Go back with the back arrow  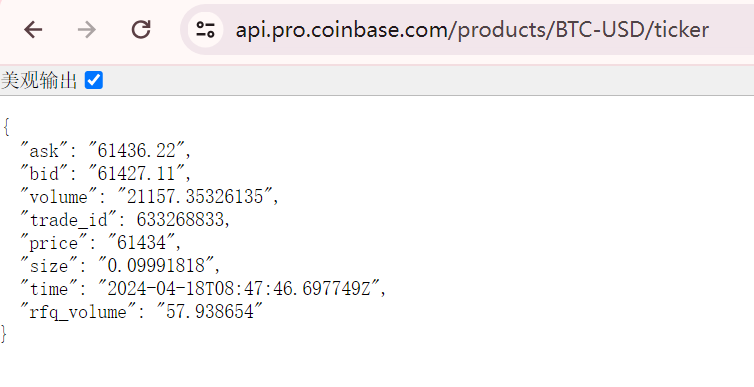(33, 30)
